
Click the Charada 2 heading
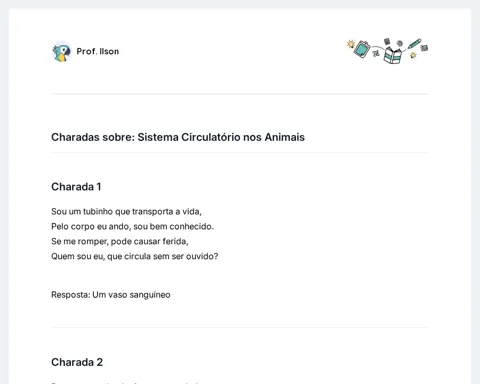click(77, 362)
